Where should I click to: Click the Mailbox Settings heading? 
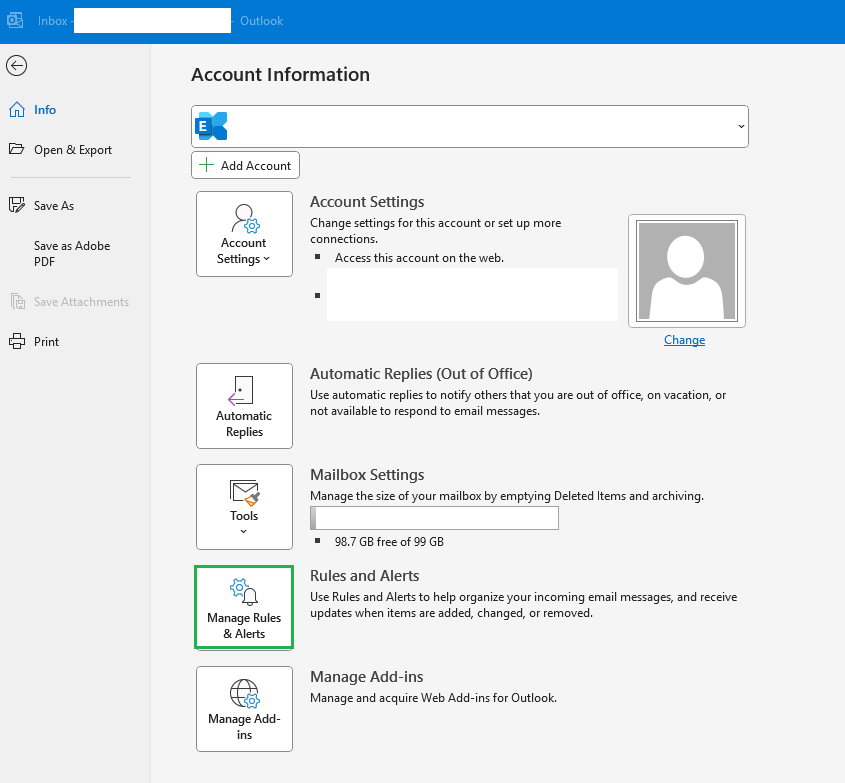tap(367, 475)
